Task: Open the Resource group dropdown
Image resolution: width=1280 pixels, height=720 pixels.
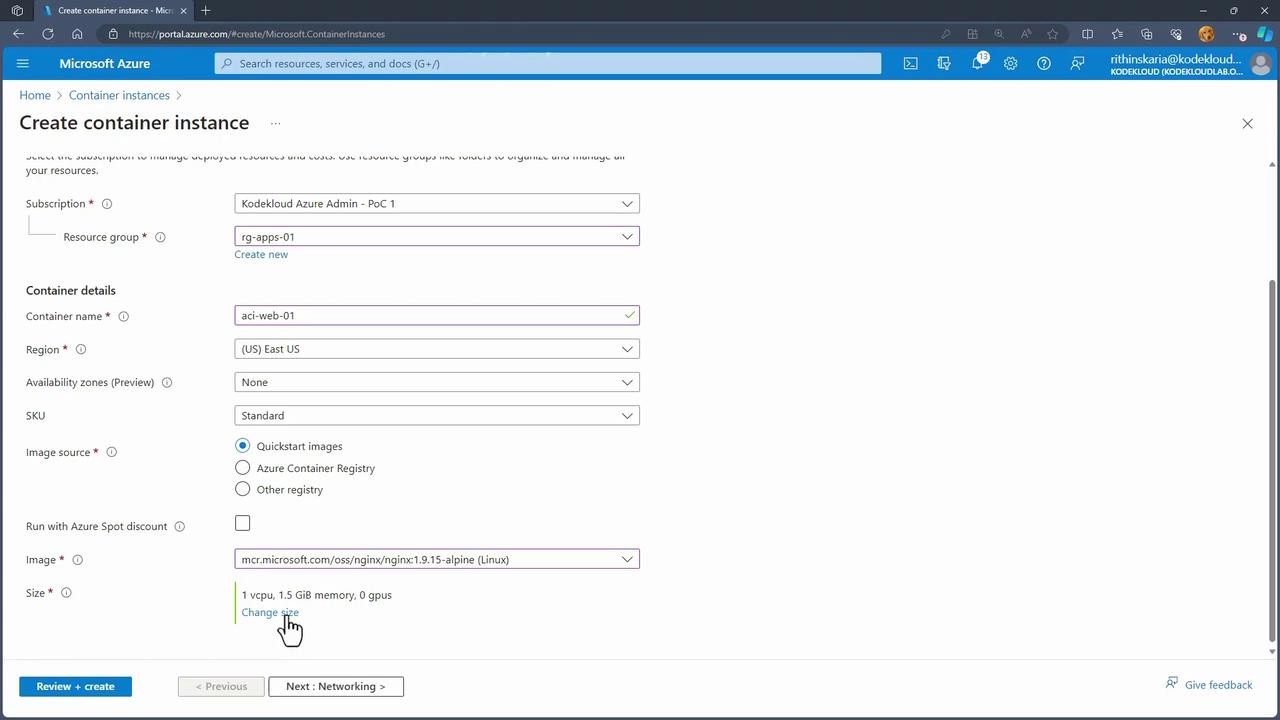Action: tap(437, 237)
